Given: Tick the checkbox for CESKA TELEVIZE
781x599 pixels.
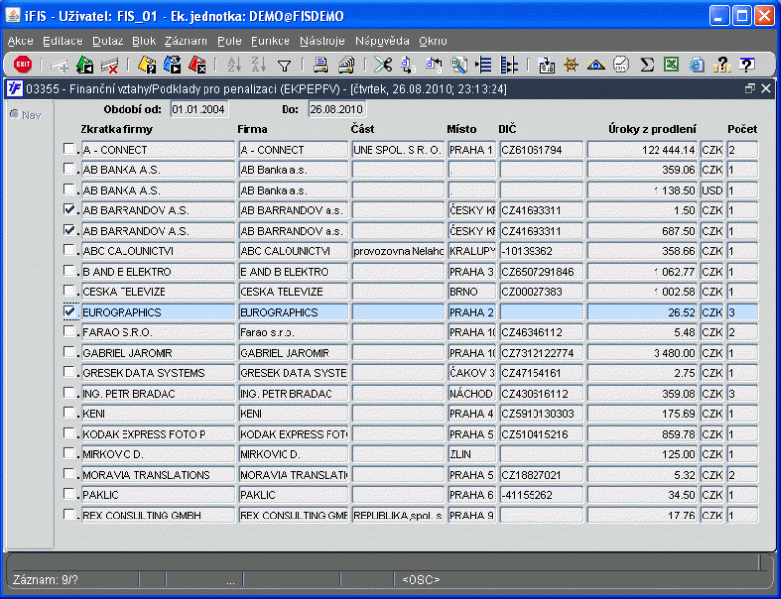Looking at the screenshot, I should tap(69, 291).
